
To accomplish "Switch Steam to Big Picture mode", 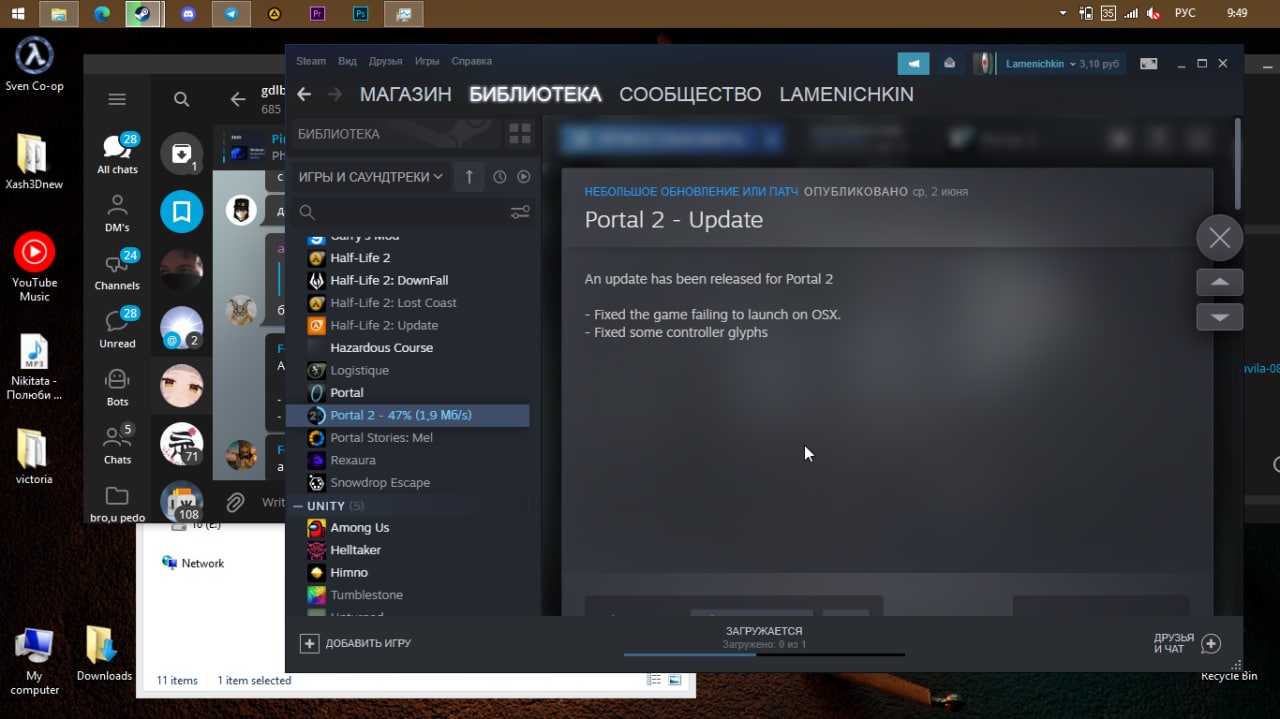I will pyautogui.click(x=1149, y=63).
